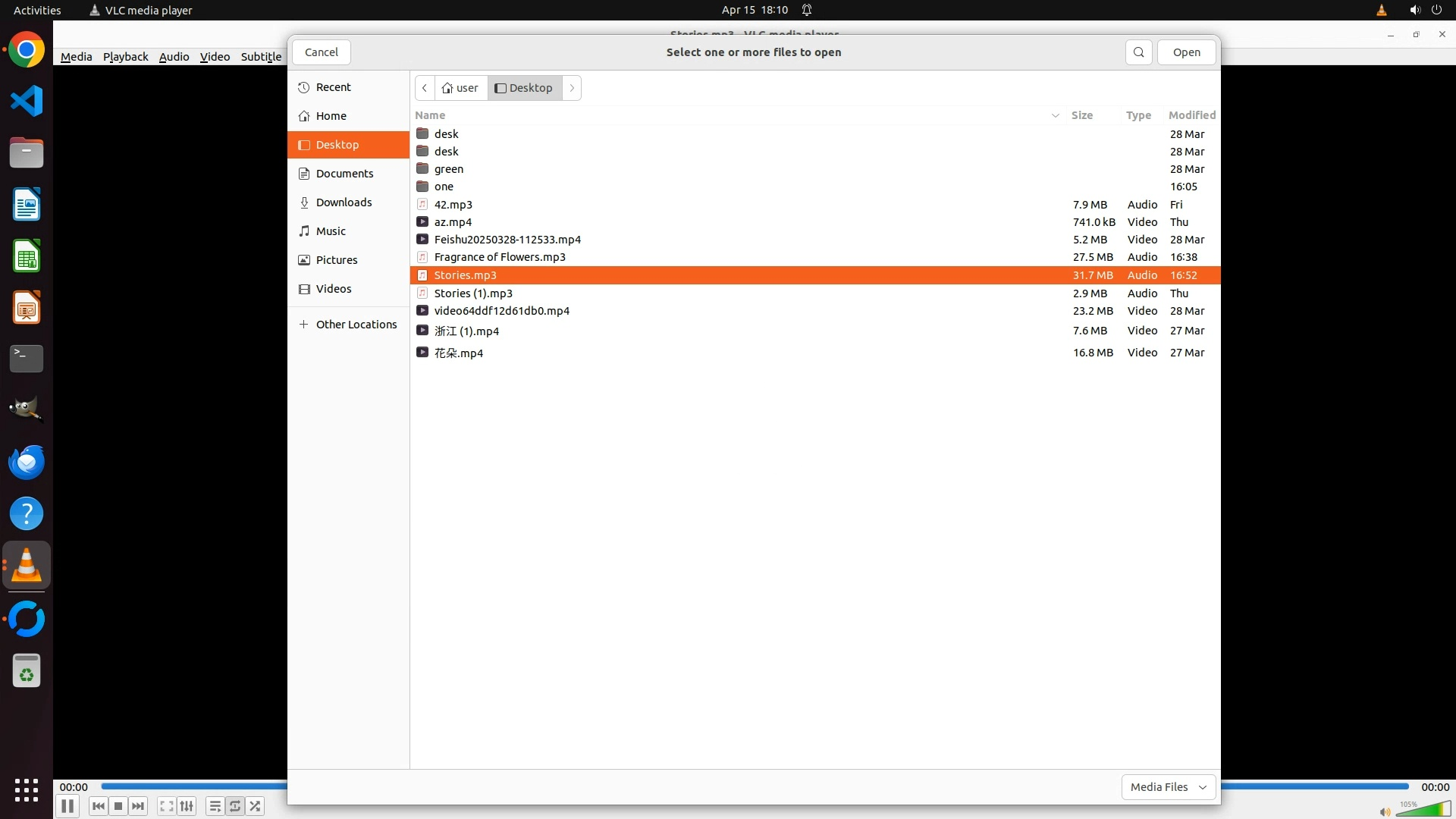The height and width of the screenshot is (819, 1456).
Task: Open the Media Files filter dropdown
Action: coord(1168,787)
